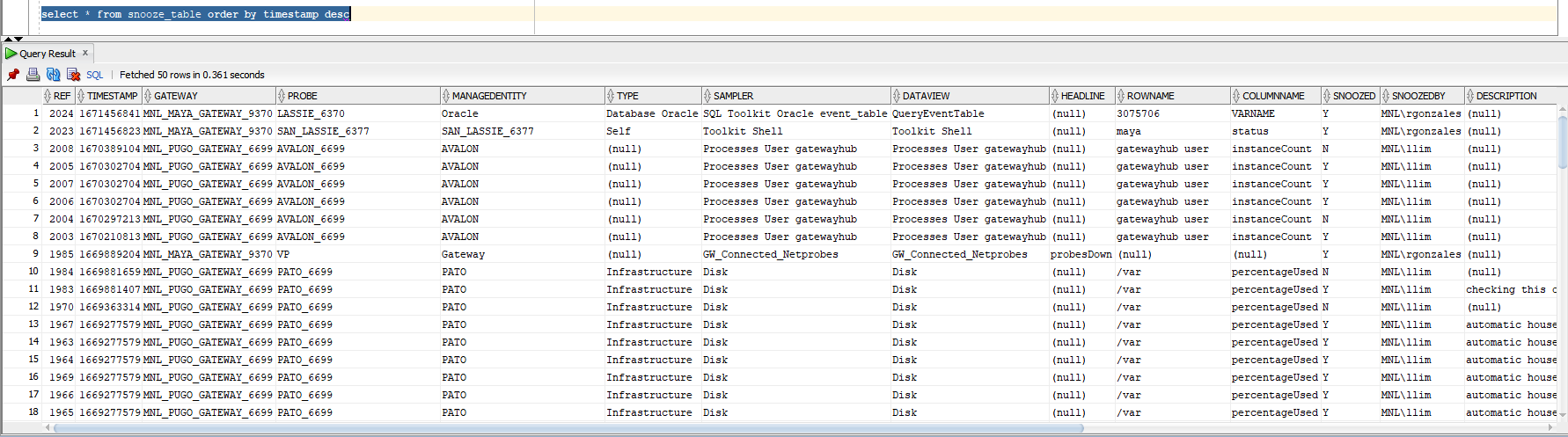1568x437 pixels.
Task: Click the Print icon in result toolbar
Action: click(33, 75)
